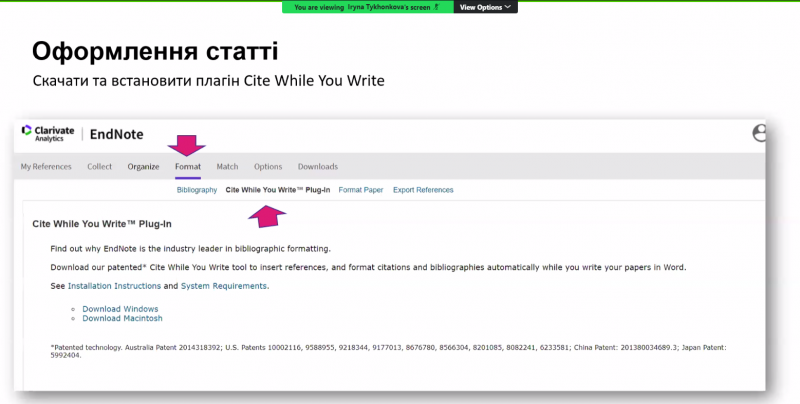Open the Format Paper link
The height and width of the screenshot is (404, 800).
[x=361, y=190]
